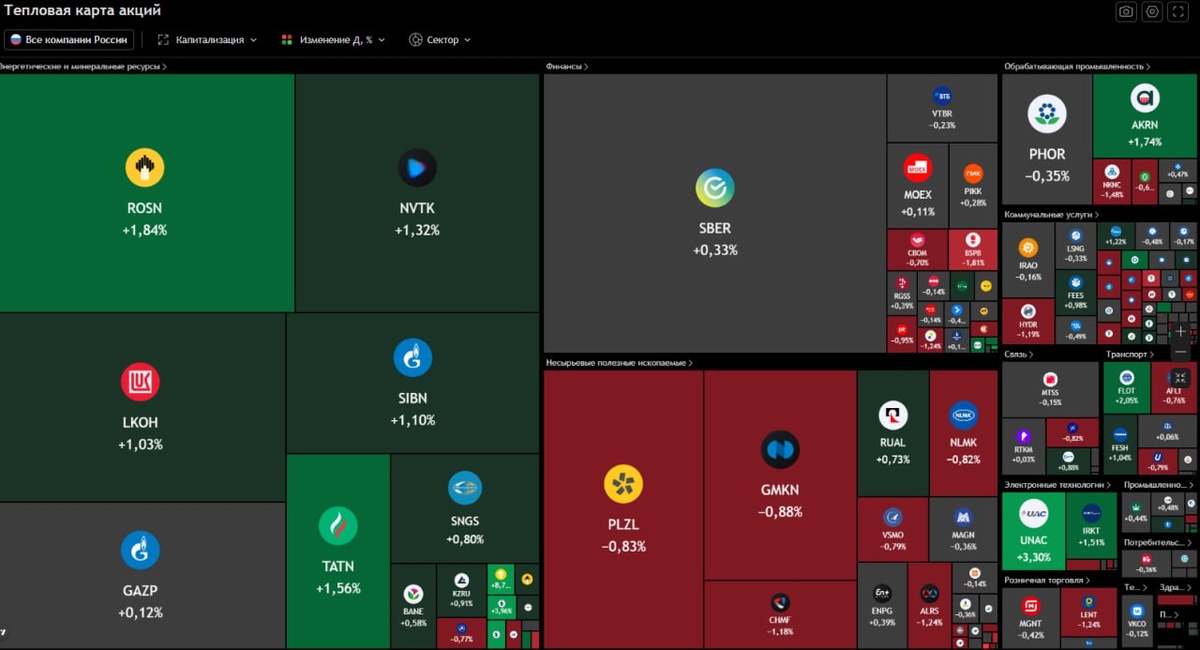Viewport: 1200px width, 650px height.
Task: Open the LSNG stock tile
Action: [1076, 245]
